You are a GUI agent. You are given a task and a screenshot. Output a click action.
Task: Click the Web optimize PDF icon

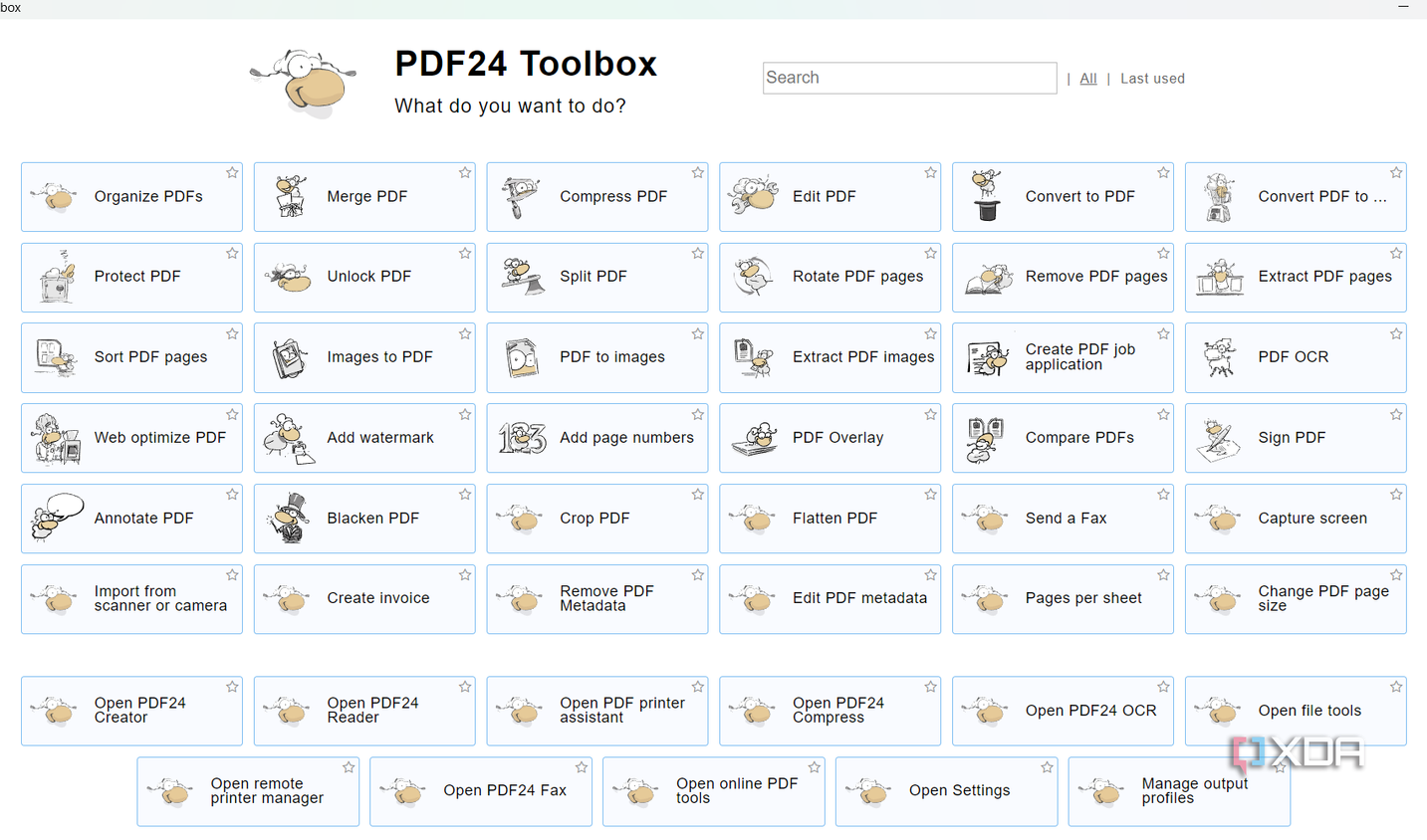(57, 439)
